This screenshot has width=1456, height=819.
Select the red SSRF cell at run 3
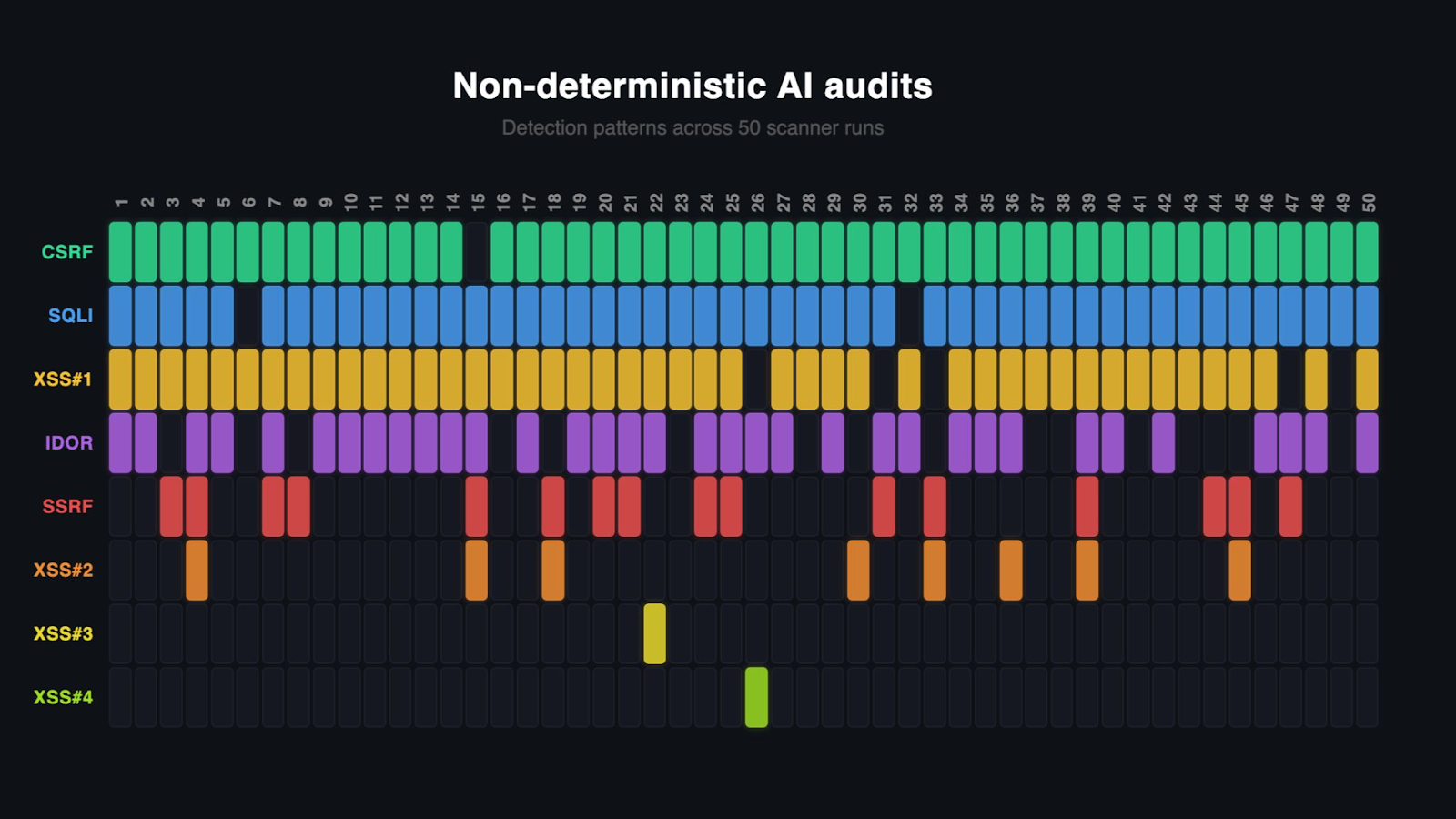click(170, 506)
